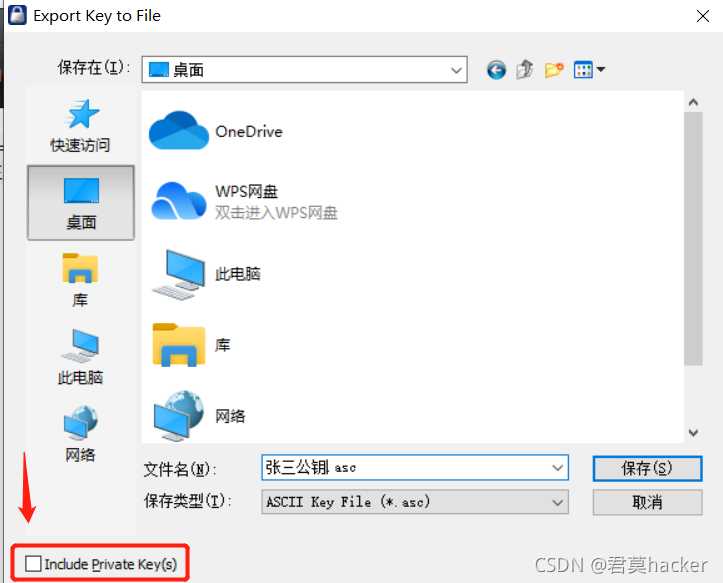Open the view menu icon
Image resolution: width=723 pixels, height=583 pixels.
(x=589, y=70)
